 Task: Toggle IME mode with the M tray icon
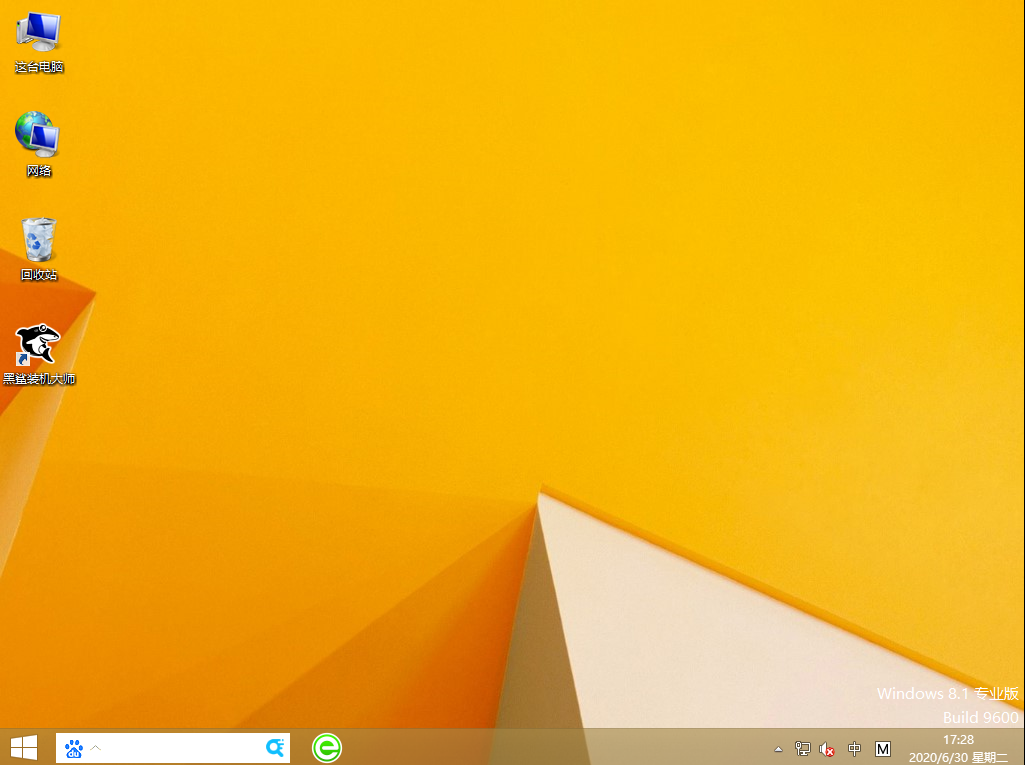[882, 748]
